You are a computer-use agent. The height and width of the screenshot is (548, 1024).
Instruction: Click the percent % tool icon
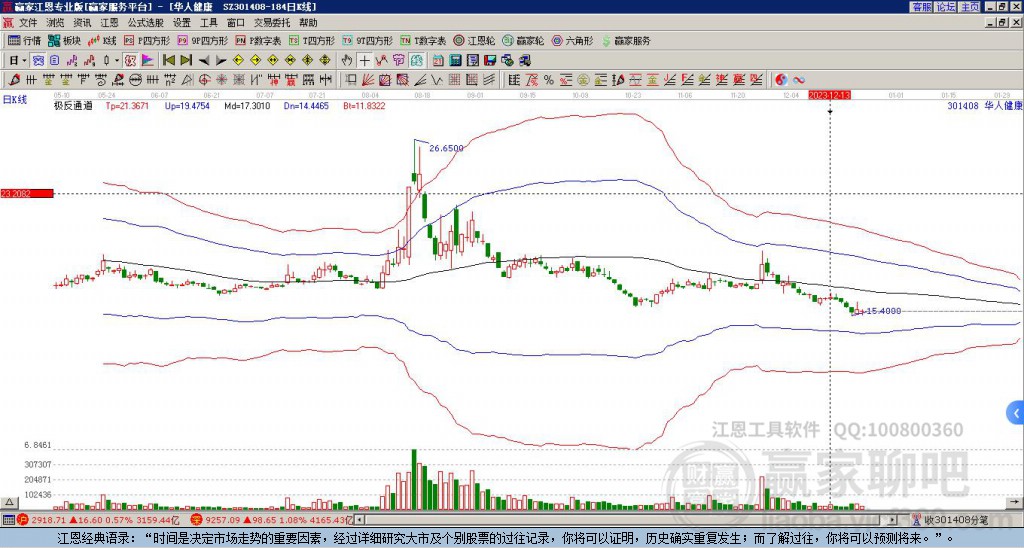pos(549,80)
